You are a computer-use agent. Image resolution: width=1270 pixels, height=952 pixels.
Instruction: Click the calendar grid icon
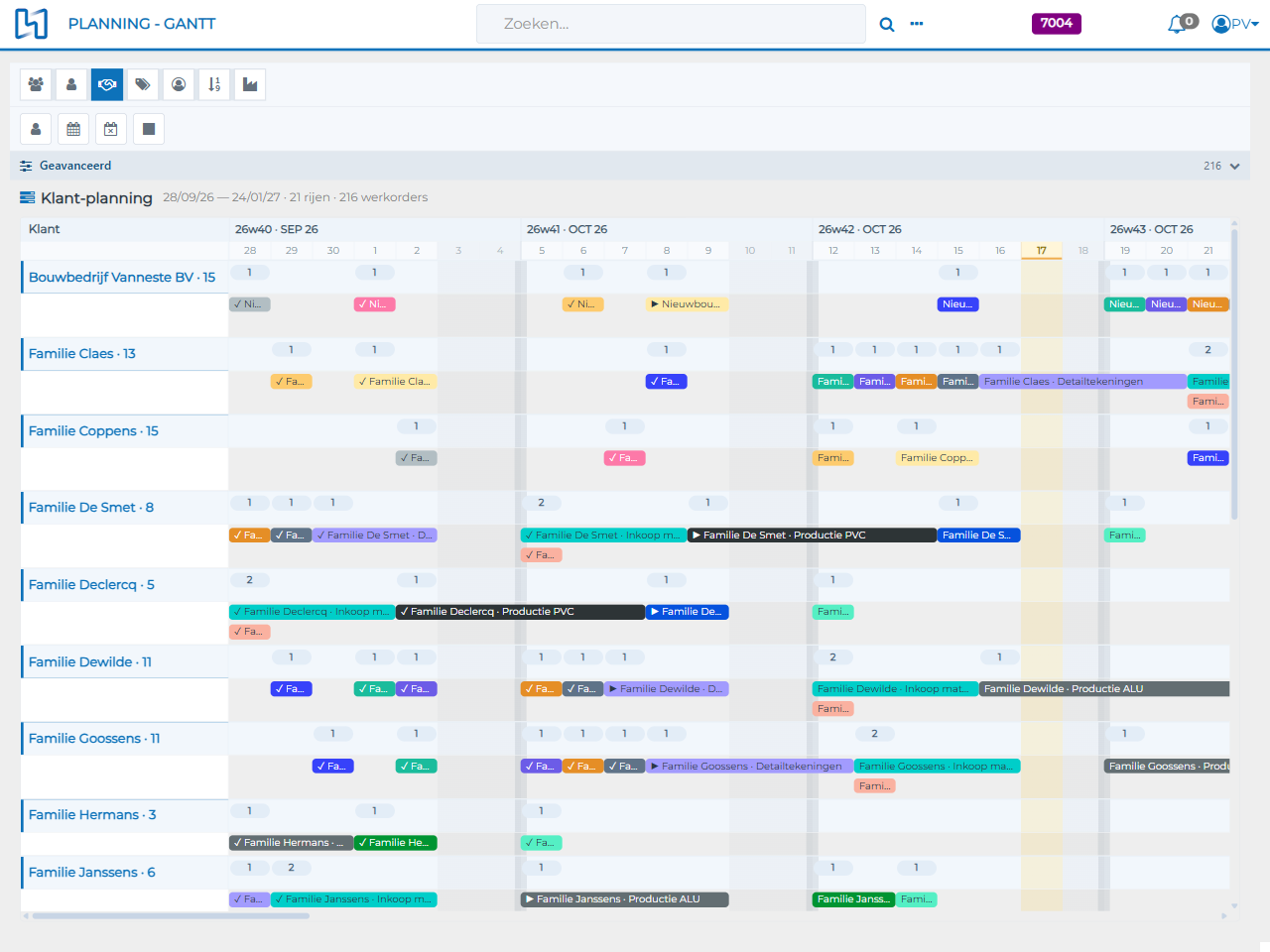(x=73, y=128)
